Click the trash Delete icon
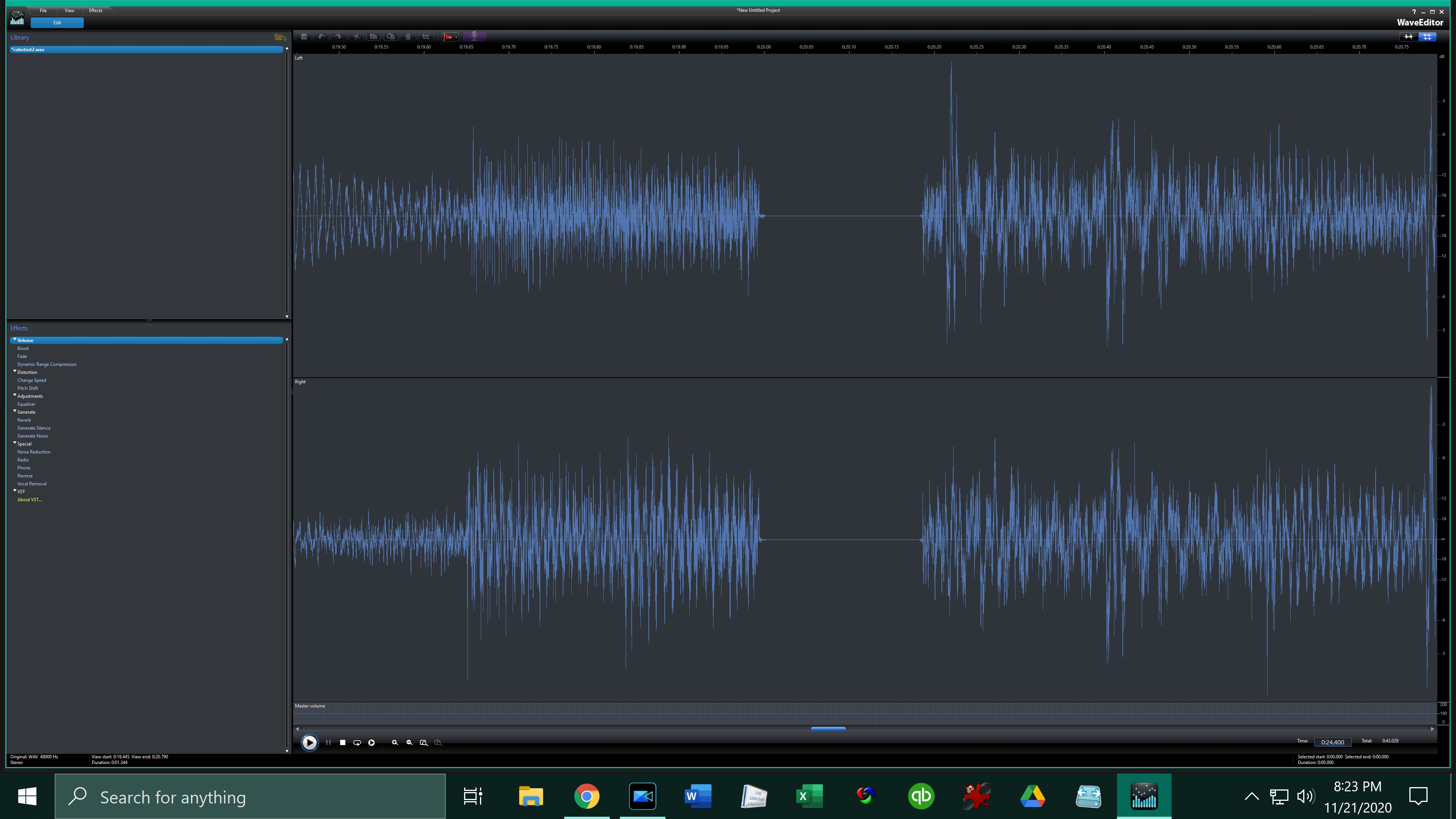This screenshot has height=819, width=1456. [408, 37]
